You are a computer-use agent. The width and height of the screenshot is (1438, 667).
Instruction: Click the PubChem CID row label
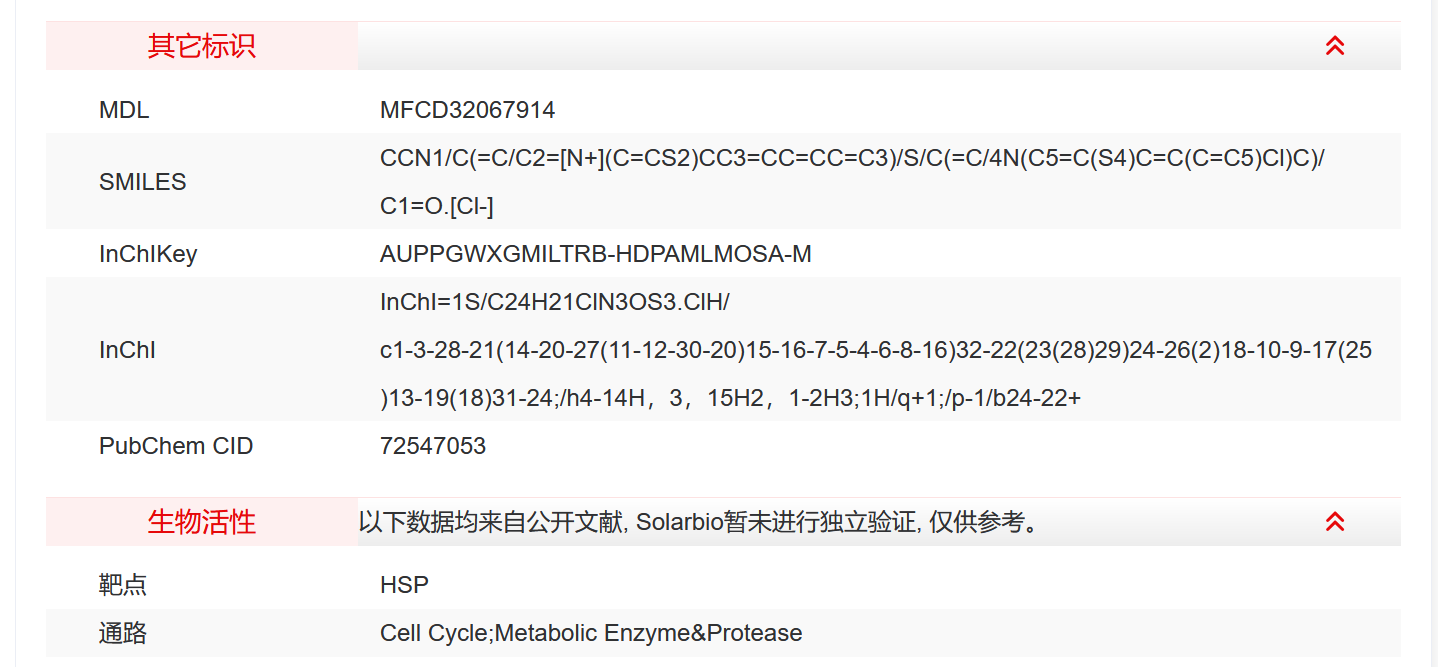coord(176,446)
